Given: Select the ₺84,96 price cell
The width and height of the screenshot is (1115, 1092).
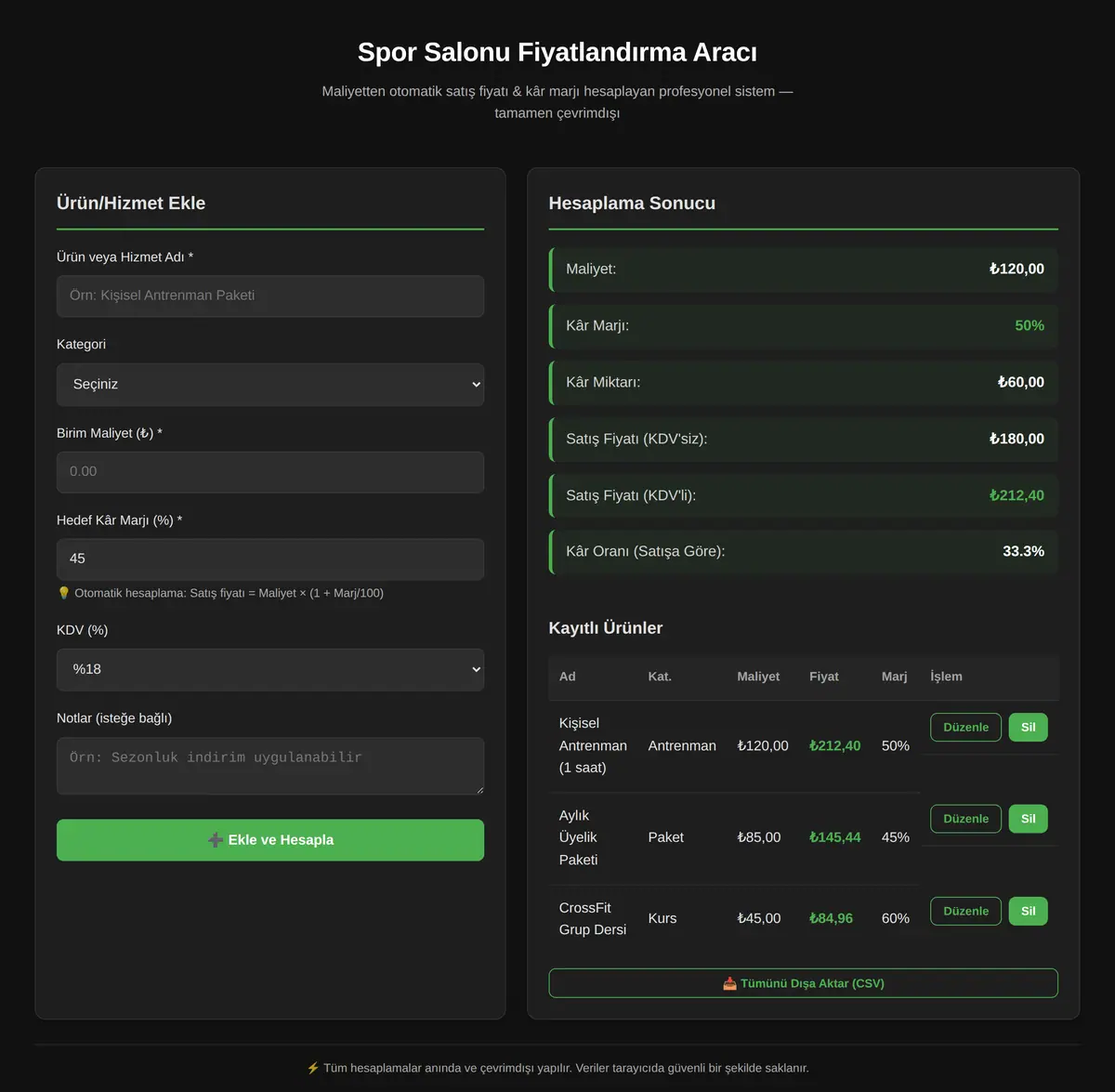Looking at the screenshot, I should 831,918.
